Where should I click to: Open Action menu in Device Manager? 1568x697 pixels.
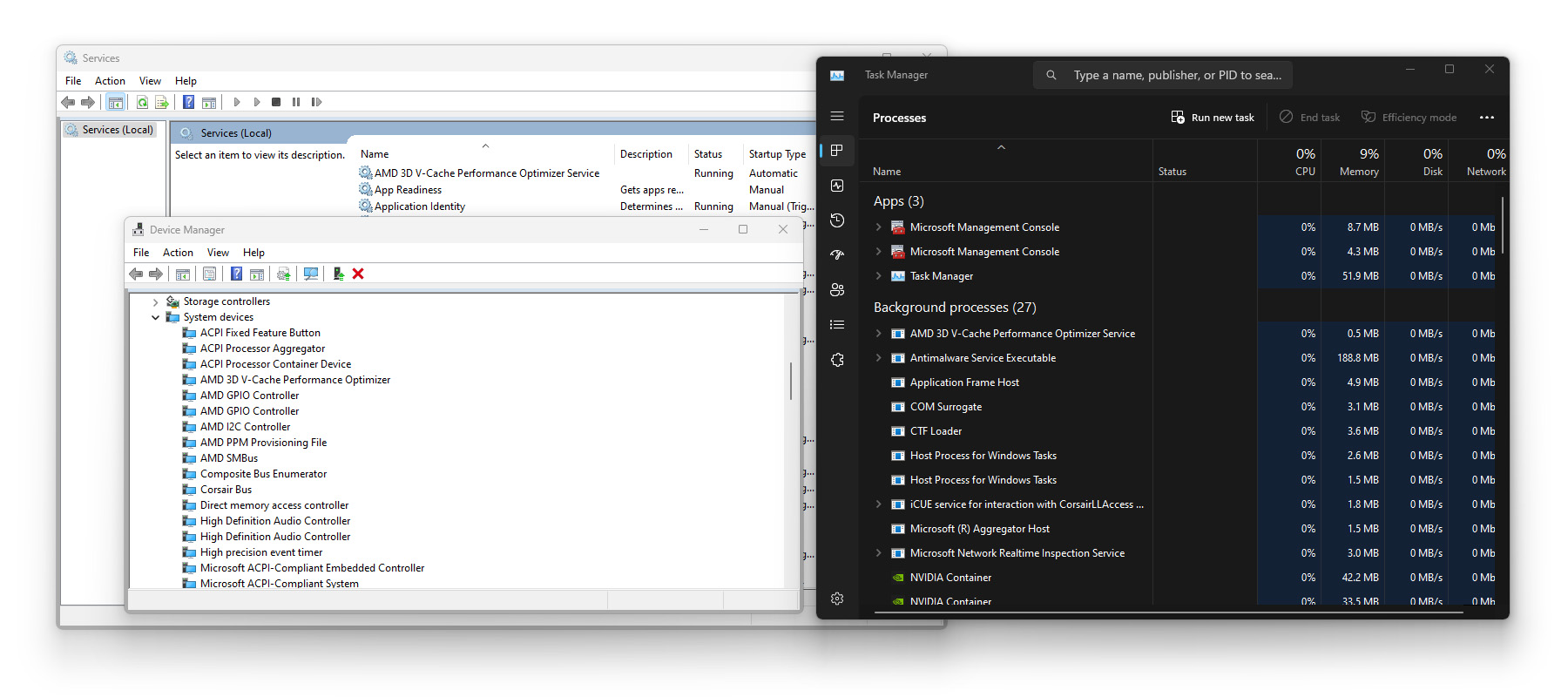[178, 253]
